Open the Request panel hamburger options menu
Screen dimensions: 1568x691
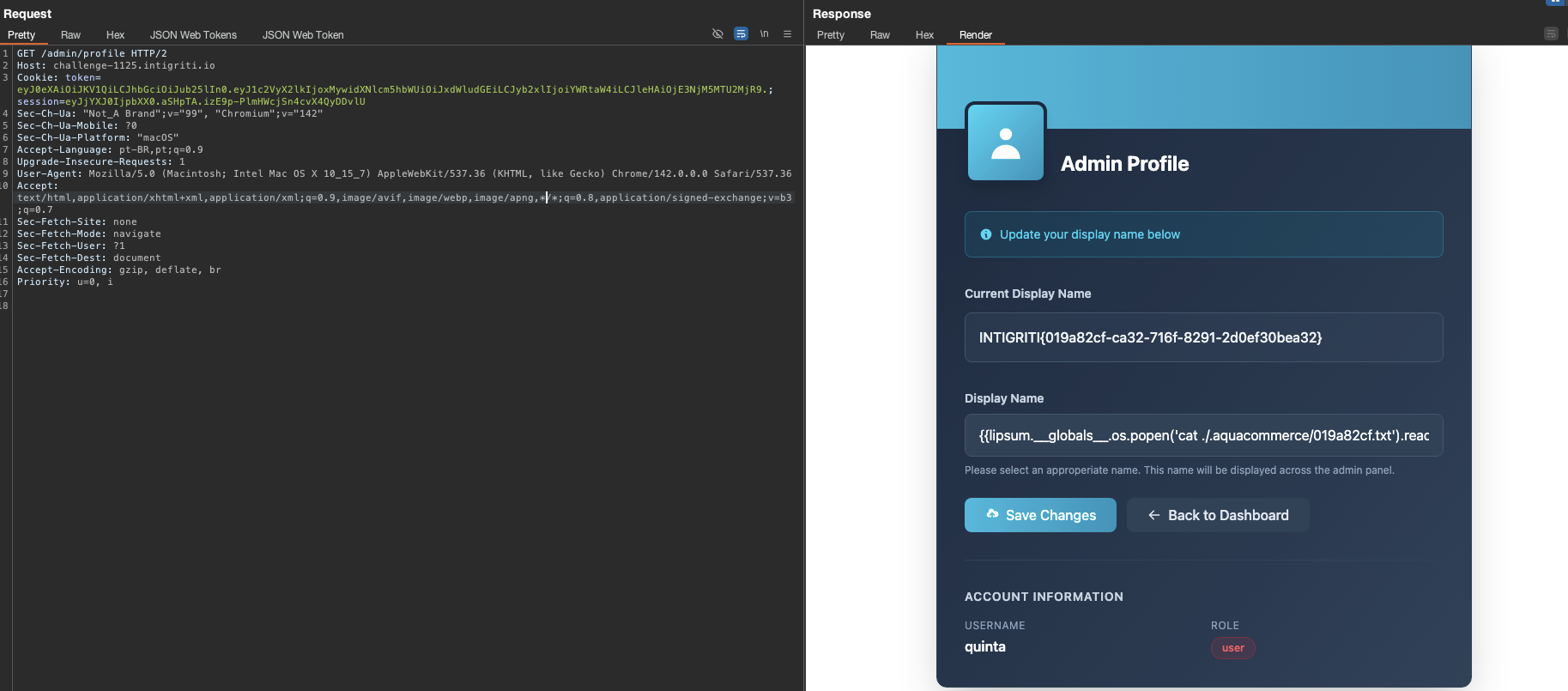[x=787, y=34]
